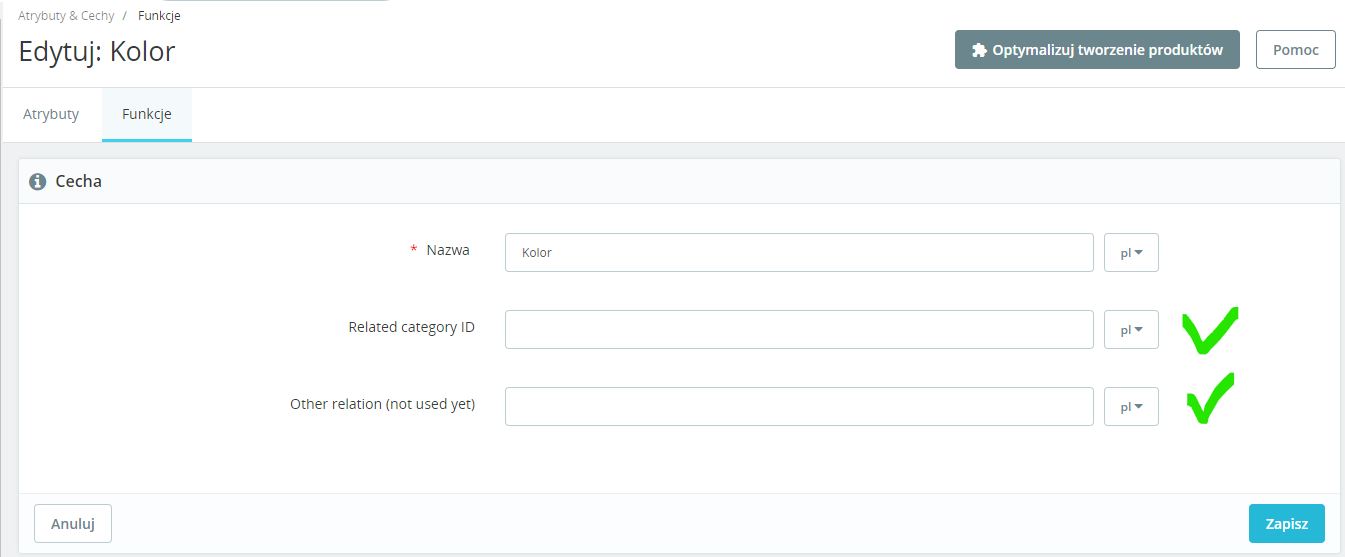1345x557 pixels.
Task: Go to Atrybuty & Cechy breadcrumb link
Action: point(66,16)
